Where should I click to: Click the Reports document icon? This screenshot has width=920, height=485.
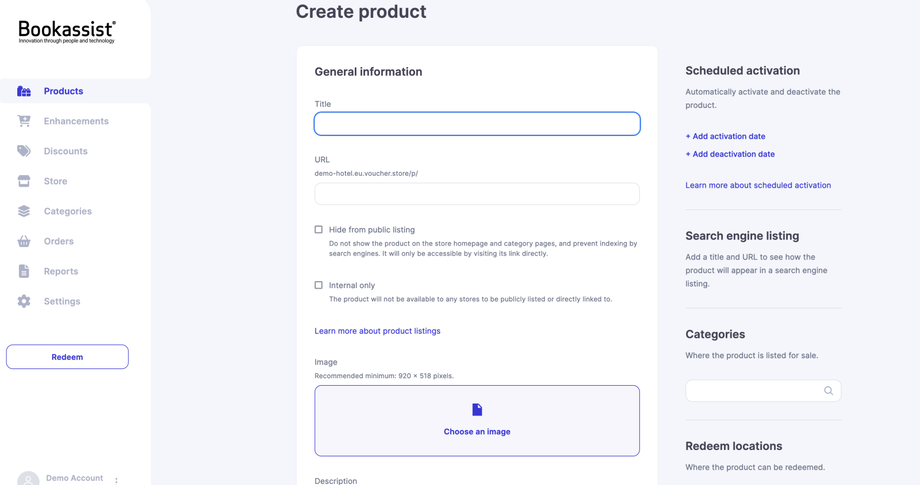click(x=24, y=271)
